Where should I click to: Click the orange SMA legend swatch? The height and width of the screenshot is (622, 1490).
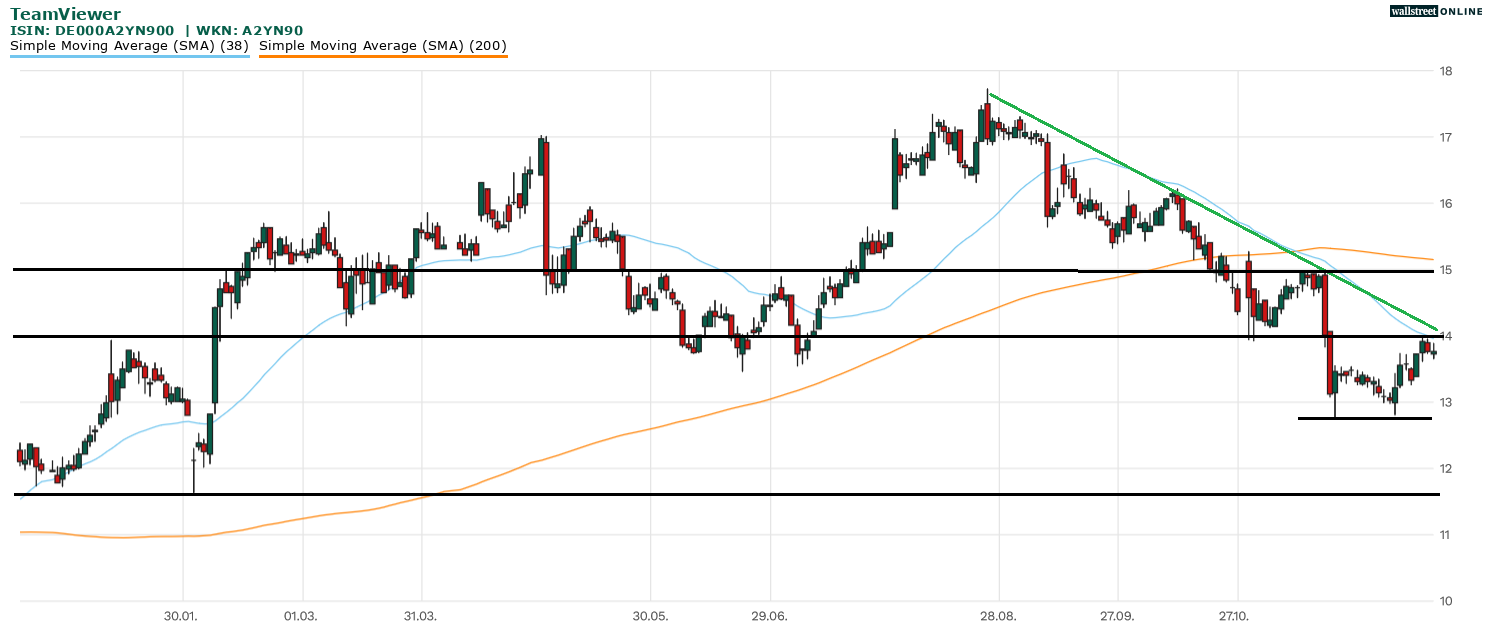pyautogui.click(x=383, y=57)
